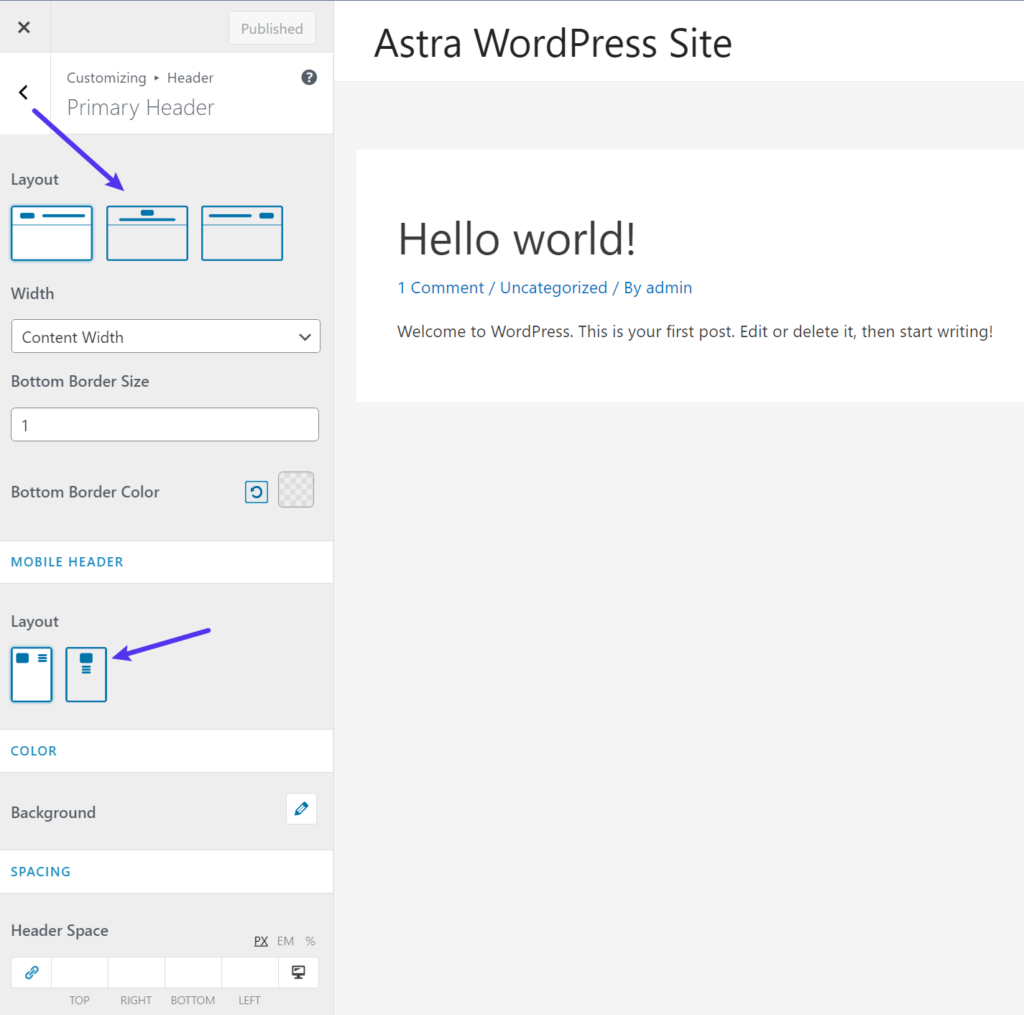This screenshot has width=1024, height=1015.
Task: Go back using the left chevron arrow
Action: tap(23, 92)
